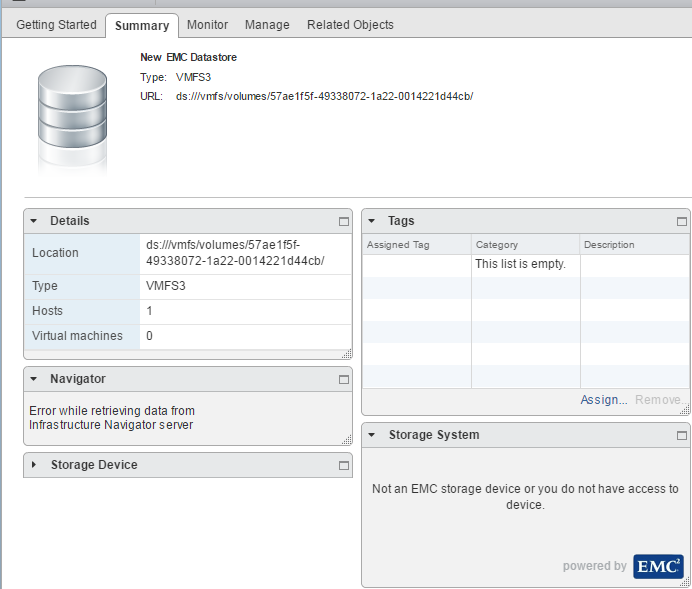Image resolution: width=692 pixels, height=589 pixels.
Task: Collapse the Details panel
Action: pos(34,221)
